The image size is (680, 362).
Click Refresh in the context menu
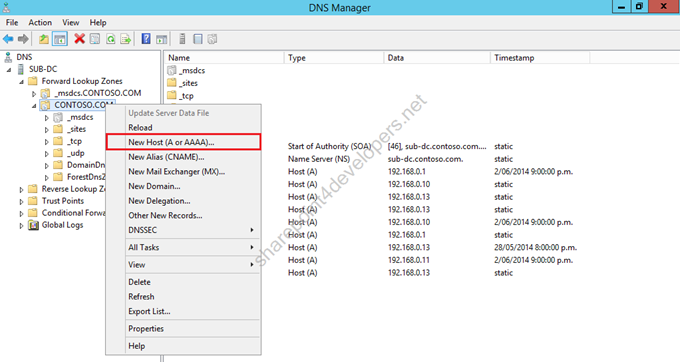coord(183,297)
